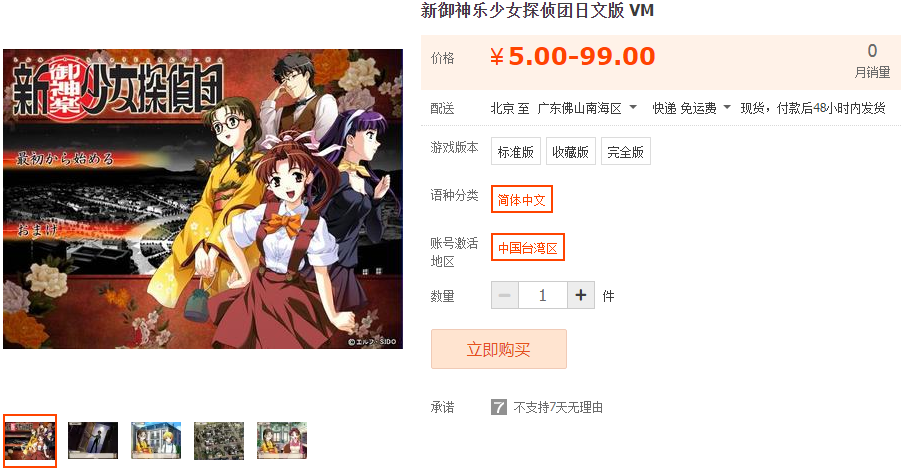Image resolution: width=907 pixels, height=471 pixels.
Task: Click the 不支持7天无理由 promise text
Action: 558,407
